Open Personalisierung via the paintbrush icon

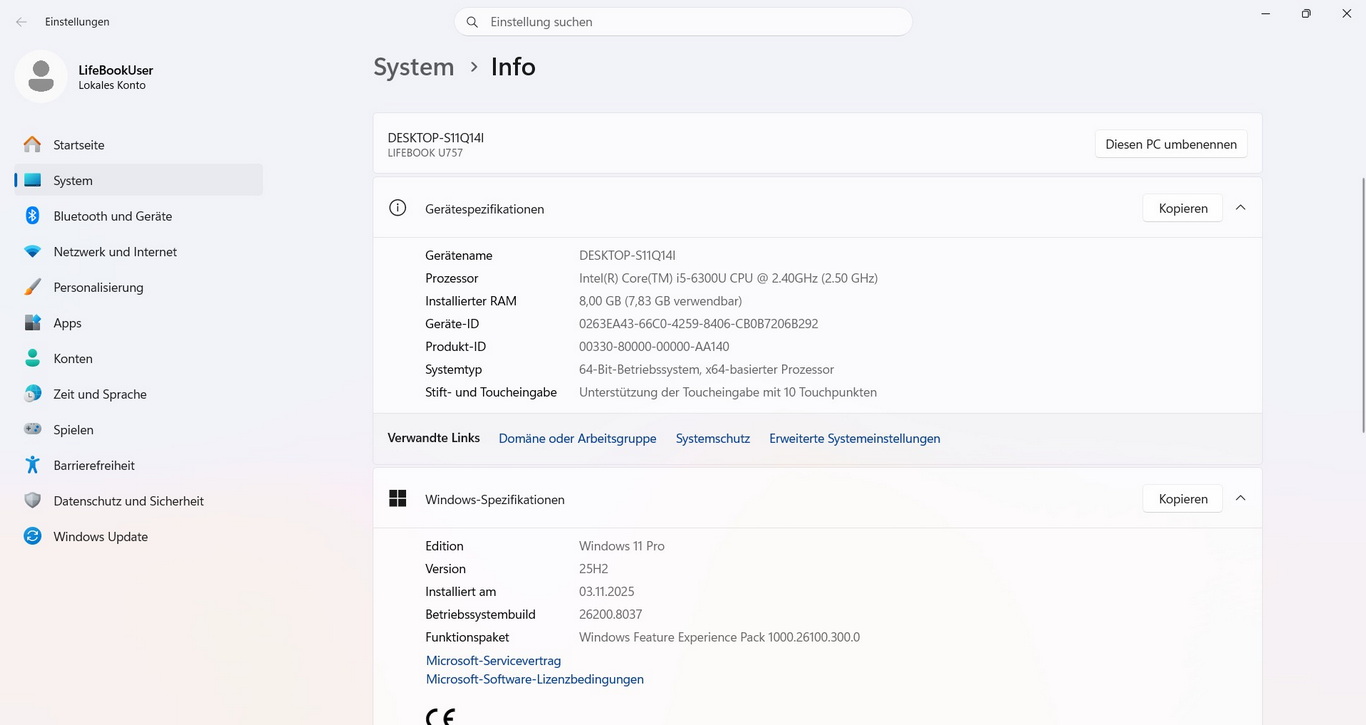tap(33, 287)
